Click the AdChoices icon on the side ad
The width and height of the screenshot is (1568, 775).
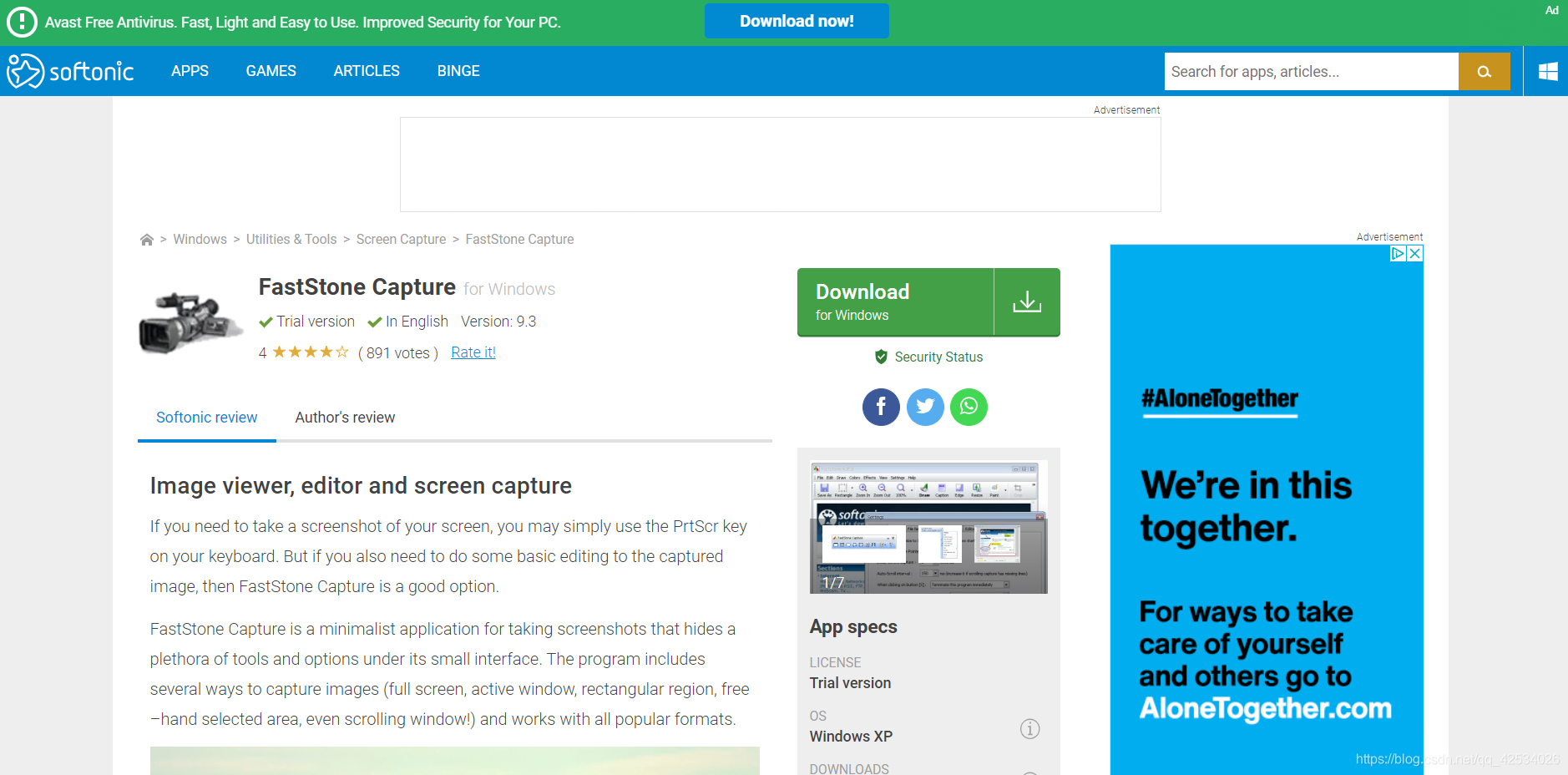click(1398, 253)
